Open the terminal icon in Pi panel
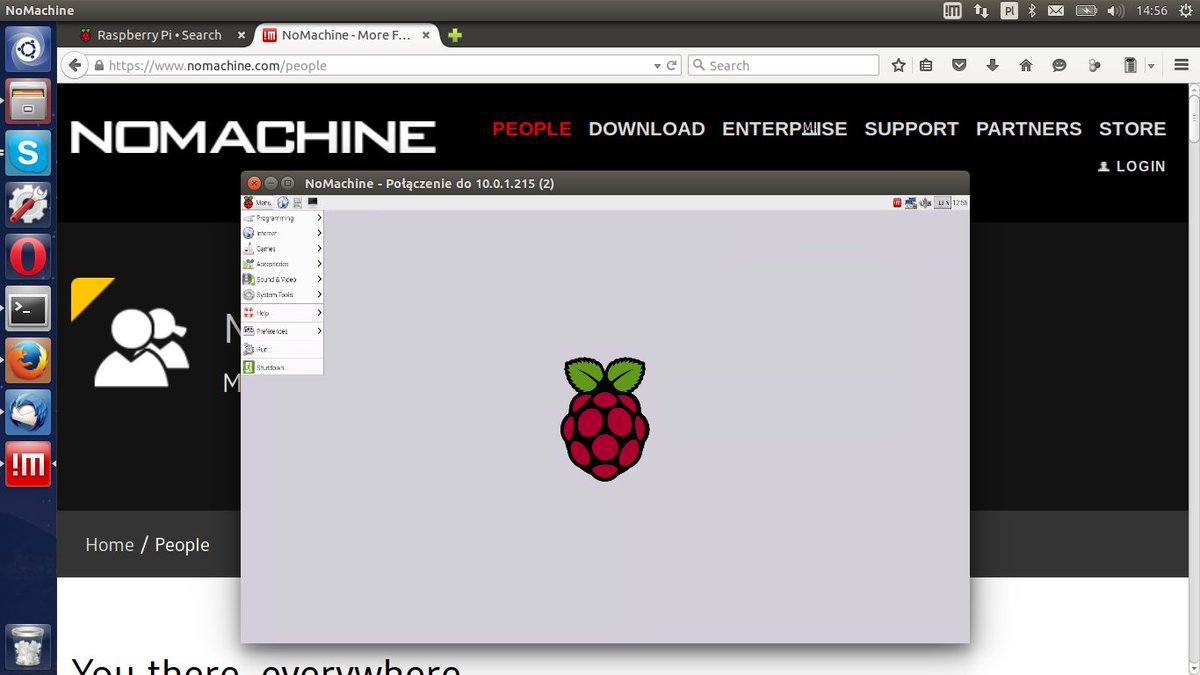Image resolution: width=1200 pixels, height=675 pixels. pyautogui.click(x=313, y=203)
